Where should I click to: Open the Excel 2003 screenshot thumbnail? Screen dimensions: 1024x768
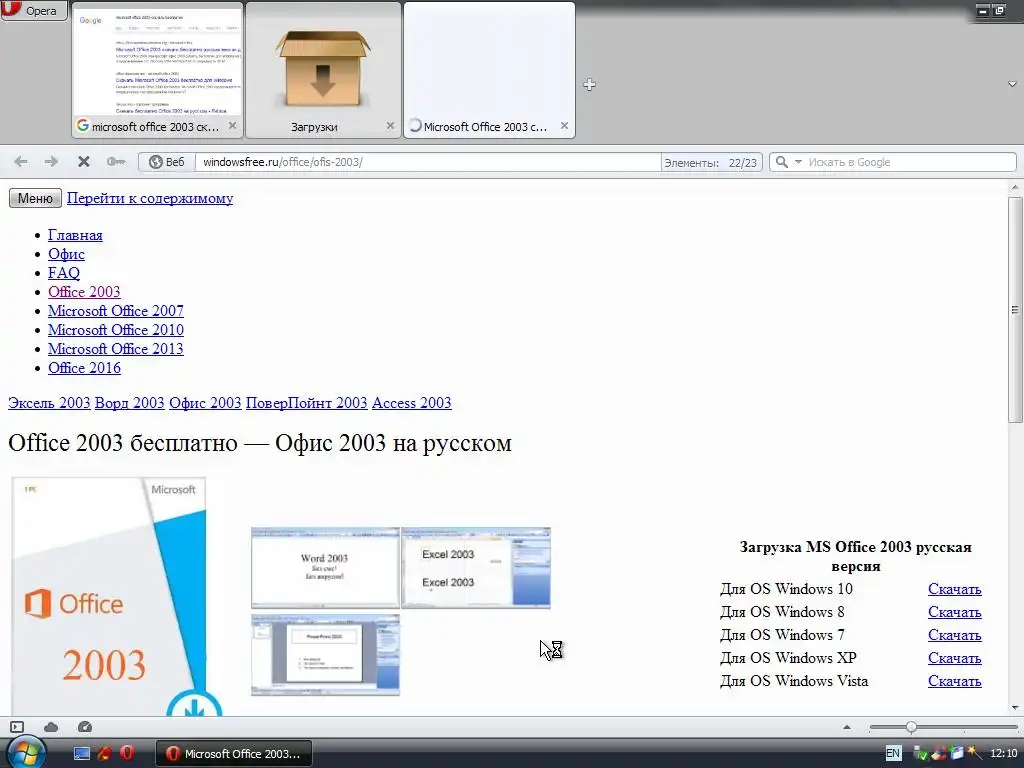[x=476, y=568]
